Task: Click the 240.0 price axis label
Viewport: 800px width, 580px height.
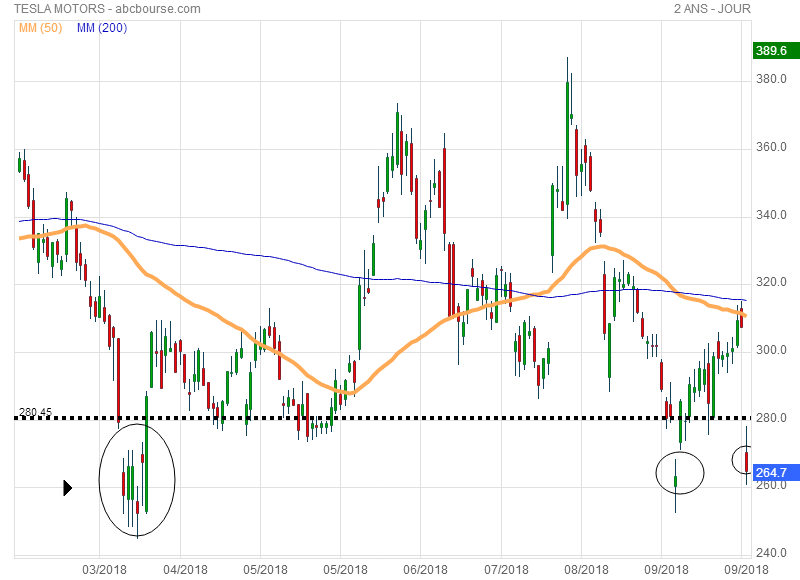Action: 771,553
